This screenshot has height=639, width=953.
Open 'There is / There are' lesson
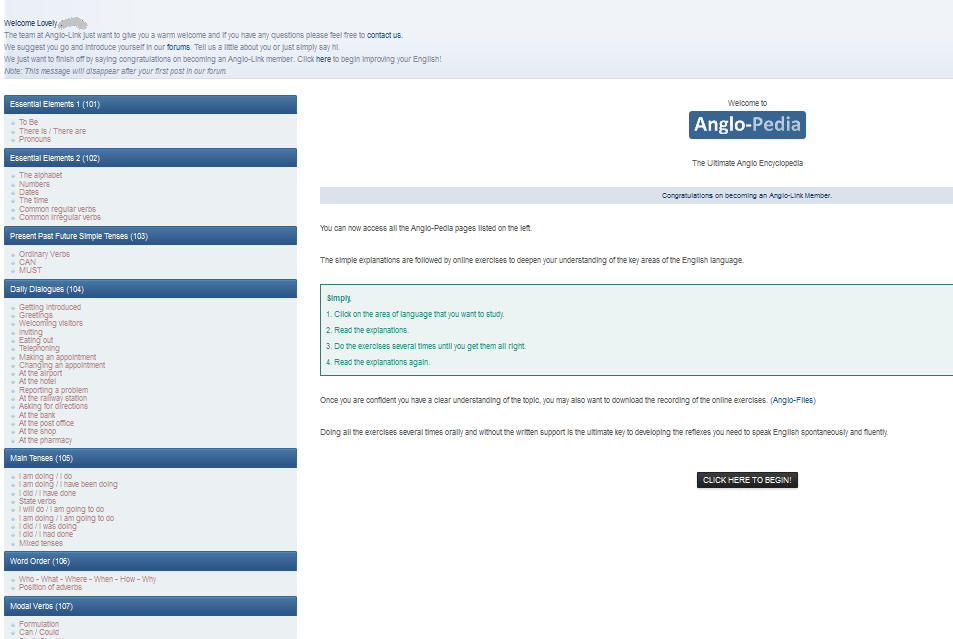coord(52,131)
